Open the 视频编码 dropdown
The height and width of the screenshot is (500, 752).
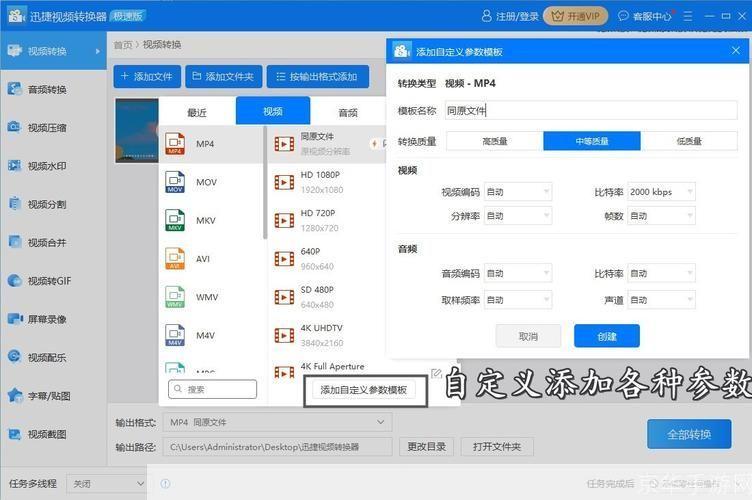point(518,192)
